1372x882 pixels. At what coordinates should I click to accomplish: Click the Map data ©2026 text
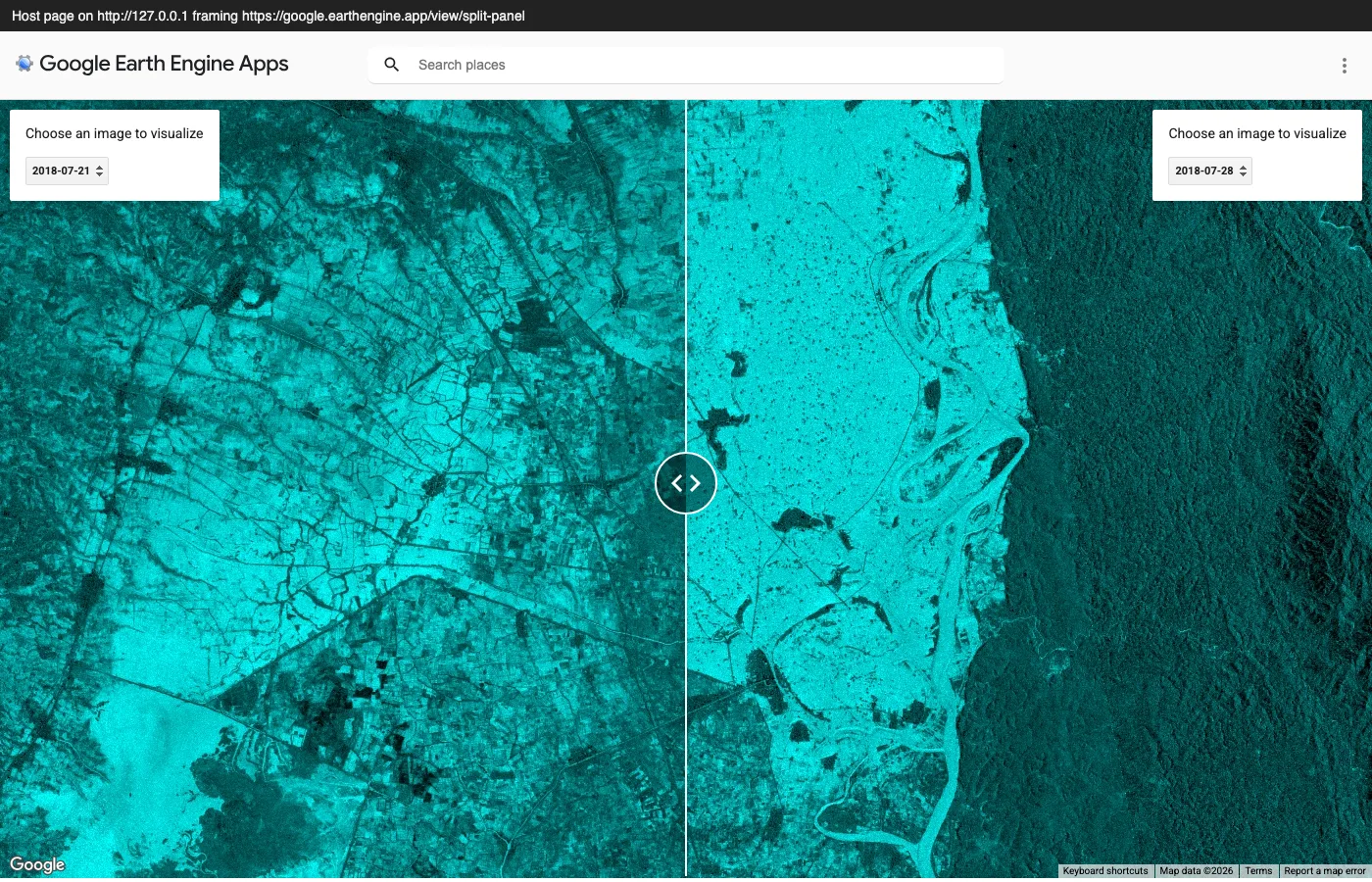pyautogui.click(x=1197, y=871)
